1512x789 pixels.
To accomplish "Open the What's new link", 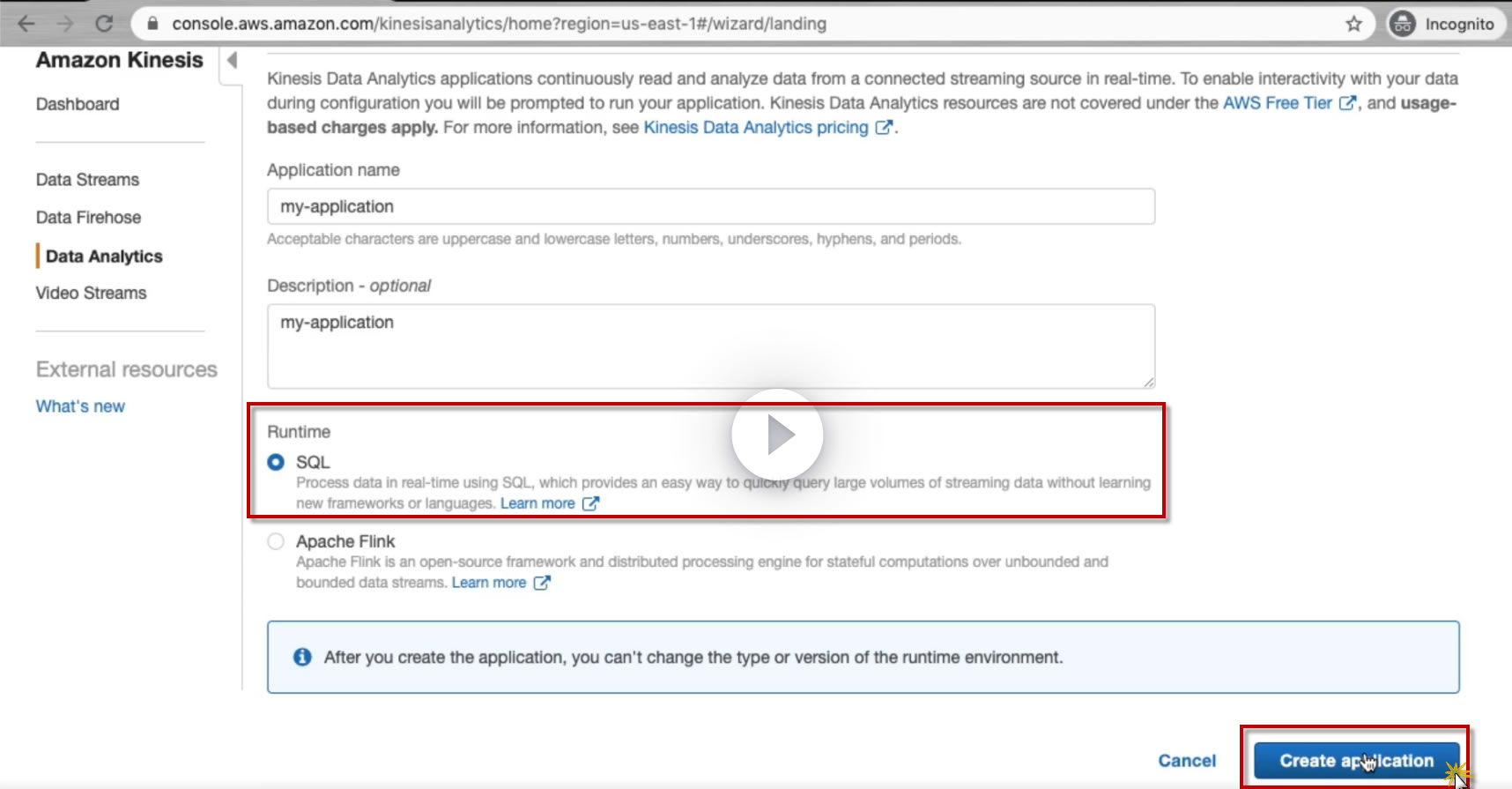I will [80, 406].
